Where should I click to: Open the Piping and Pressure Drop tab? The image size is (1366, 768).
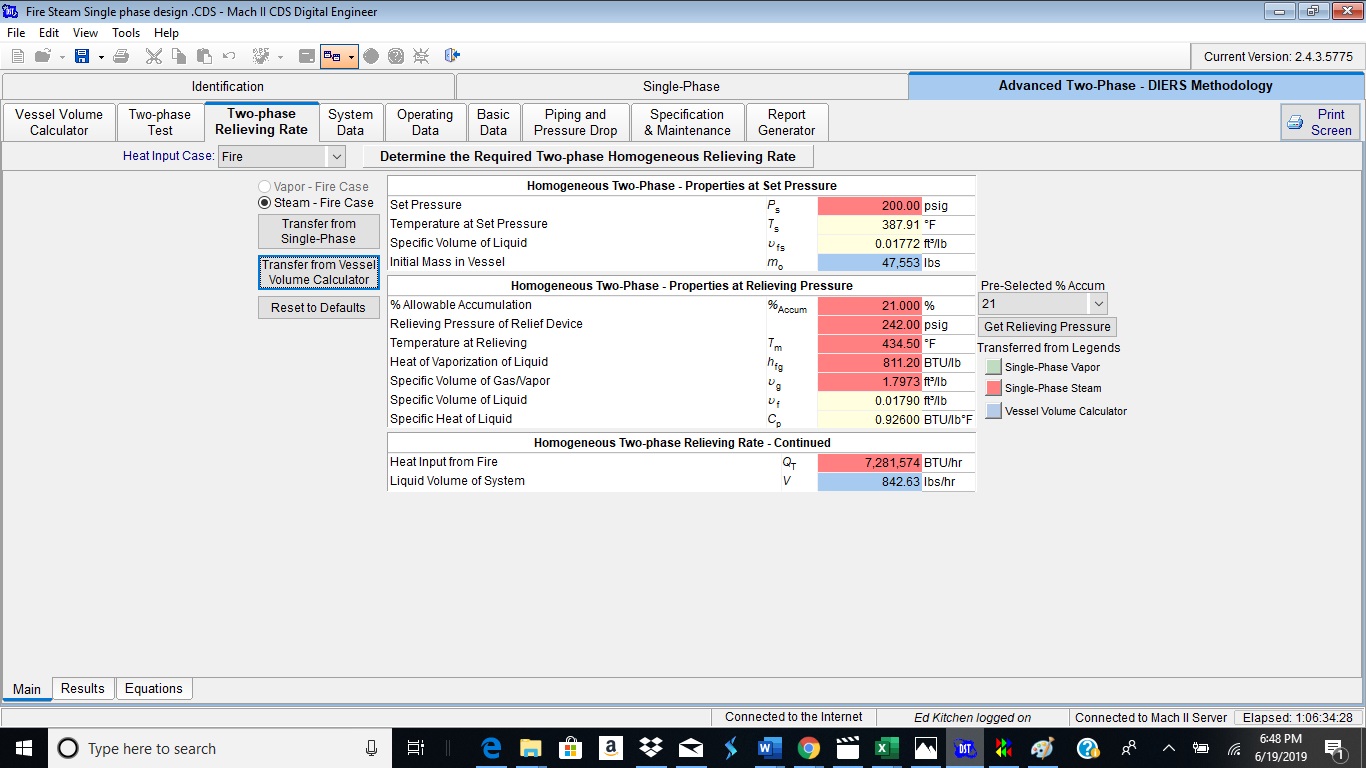pos(576,122)
